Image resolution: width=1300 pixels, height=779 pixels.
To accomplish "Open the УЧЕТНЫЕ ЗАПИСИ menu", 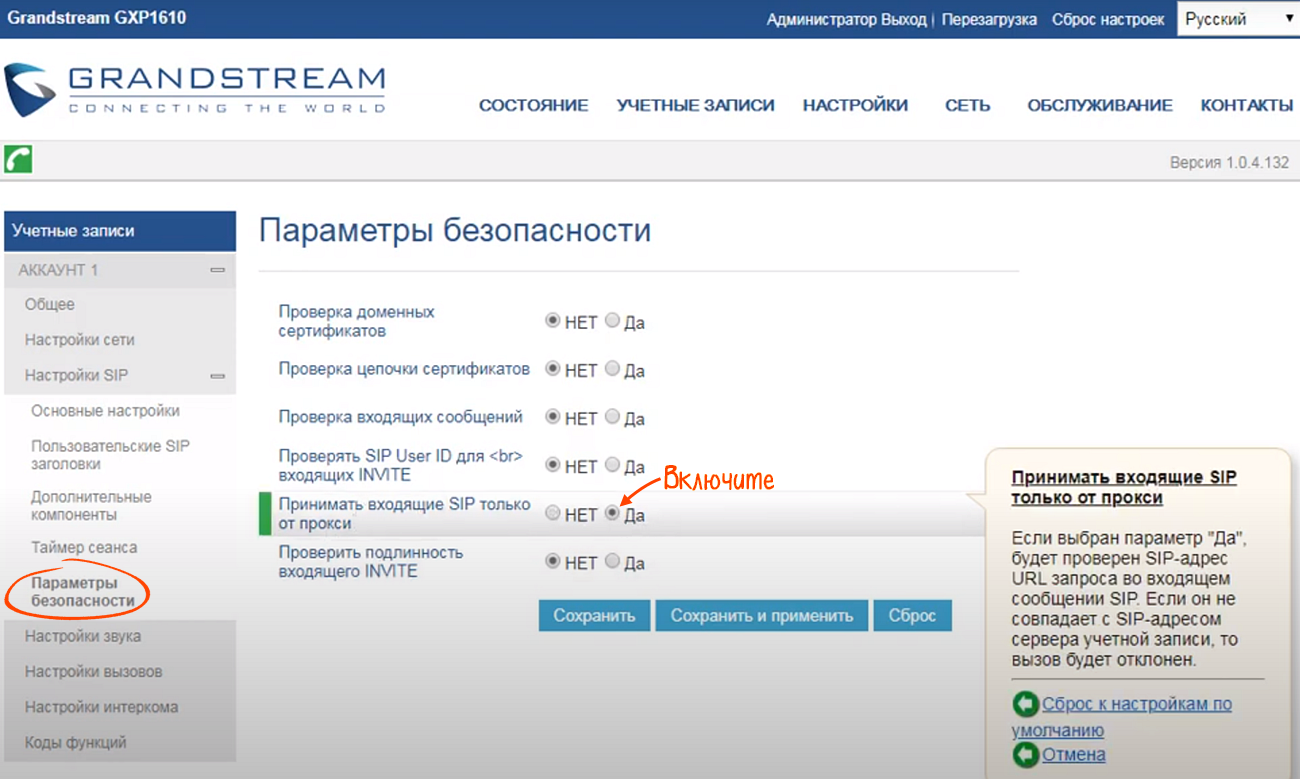I will 695,105.
